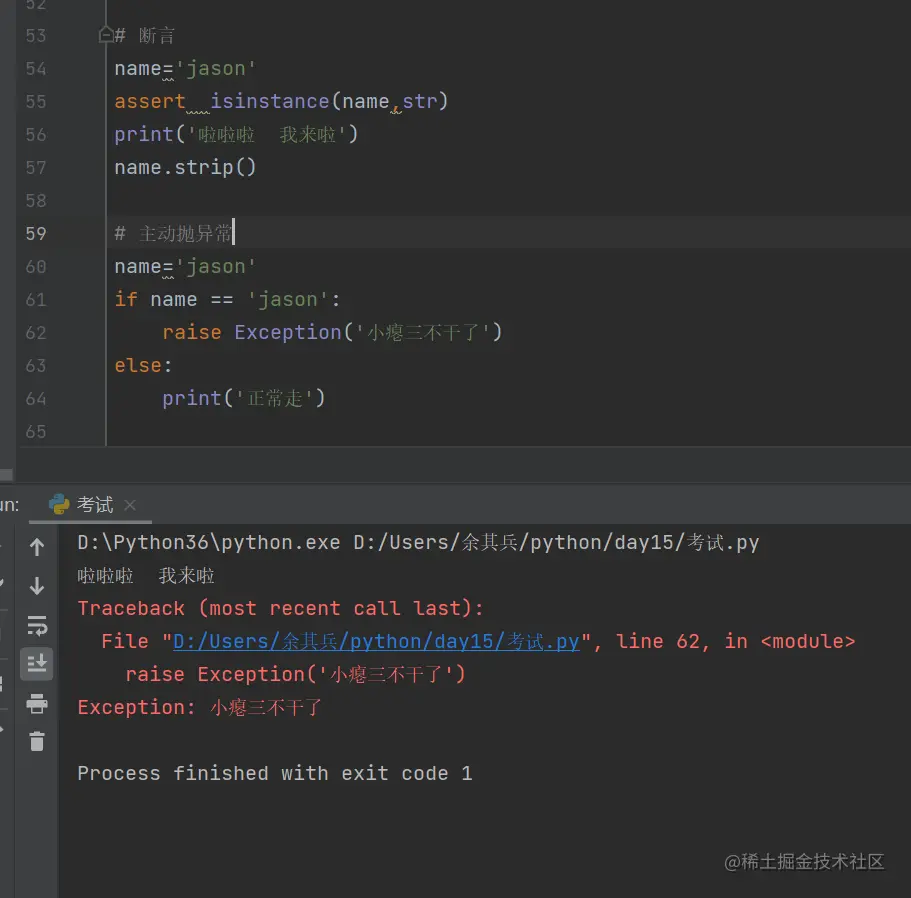Click the if name == 'jason': statement
911x898 pixels.
pyautogui.click(x=227, y=300)
